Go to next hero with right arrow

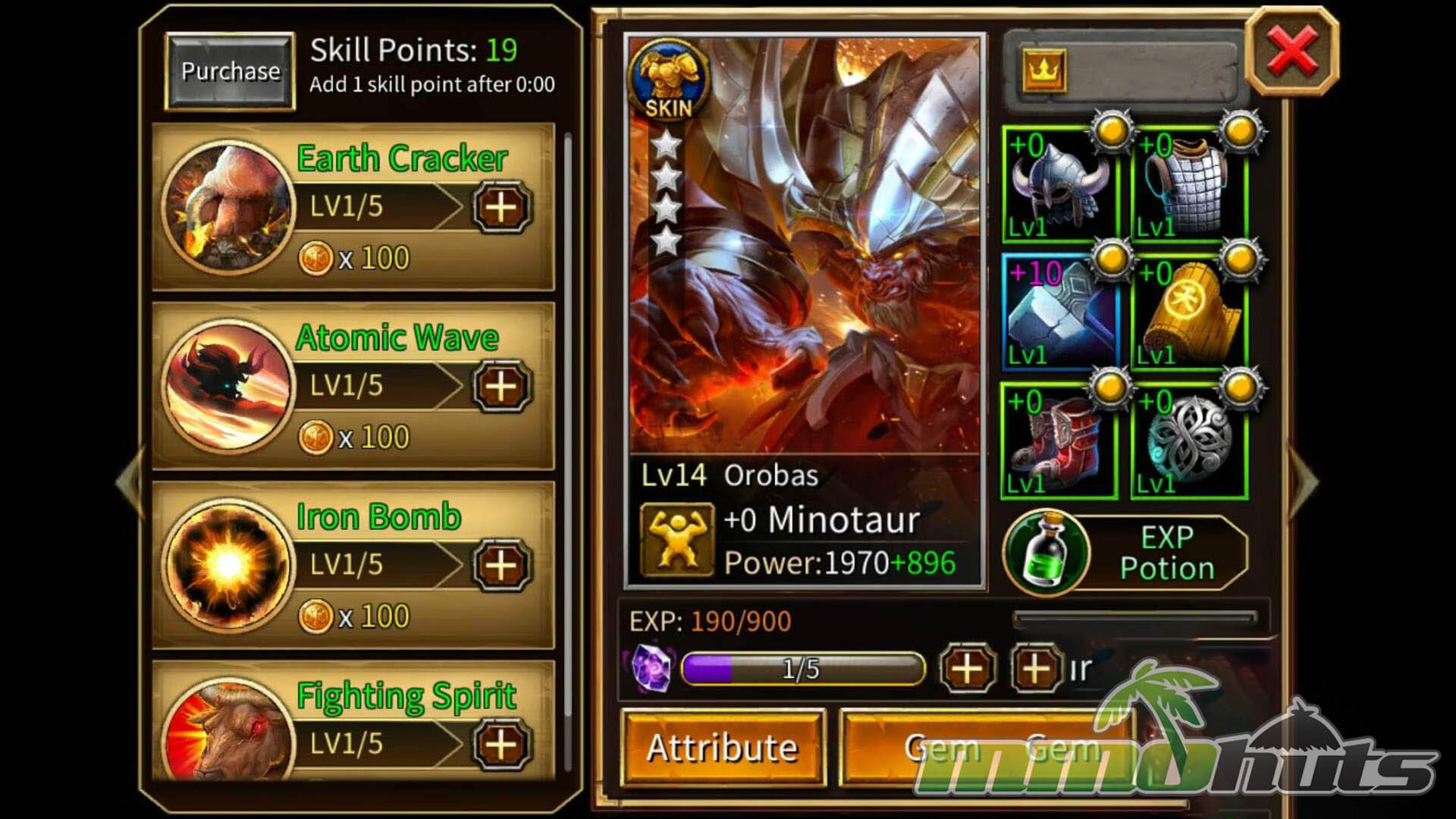1304,481
